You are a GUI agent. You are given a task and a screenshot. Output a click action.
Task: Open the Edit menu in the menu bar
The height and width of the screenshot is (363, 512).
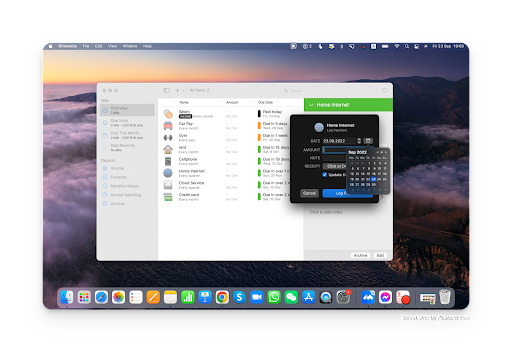click(x=98, y=46)
